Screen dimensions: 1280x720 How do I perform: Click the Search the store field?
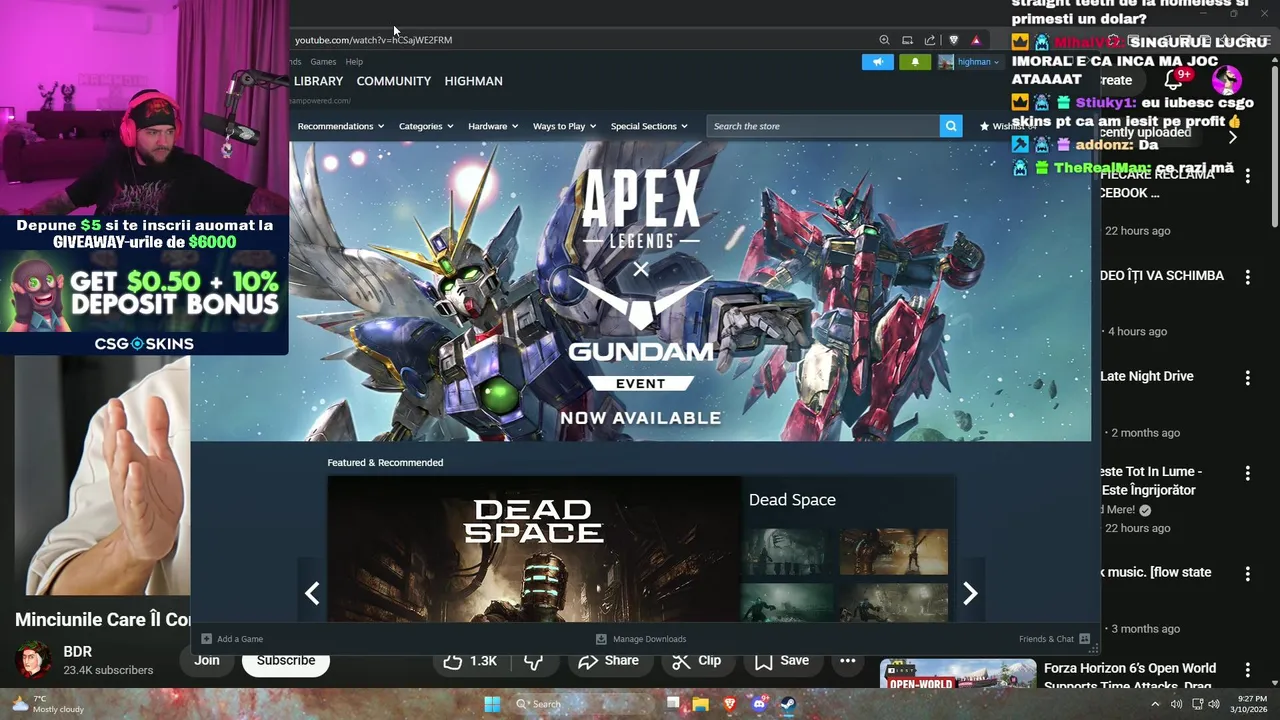click(x=823, y=126)
